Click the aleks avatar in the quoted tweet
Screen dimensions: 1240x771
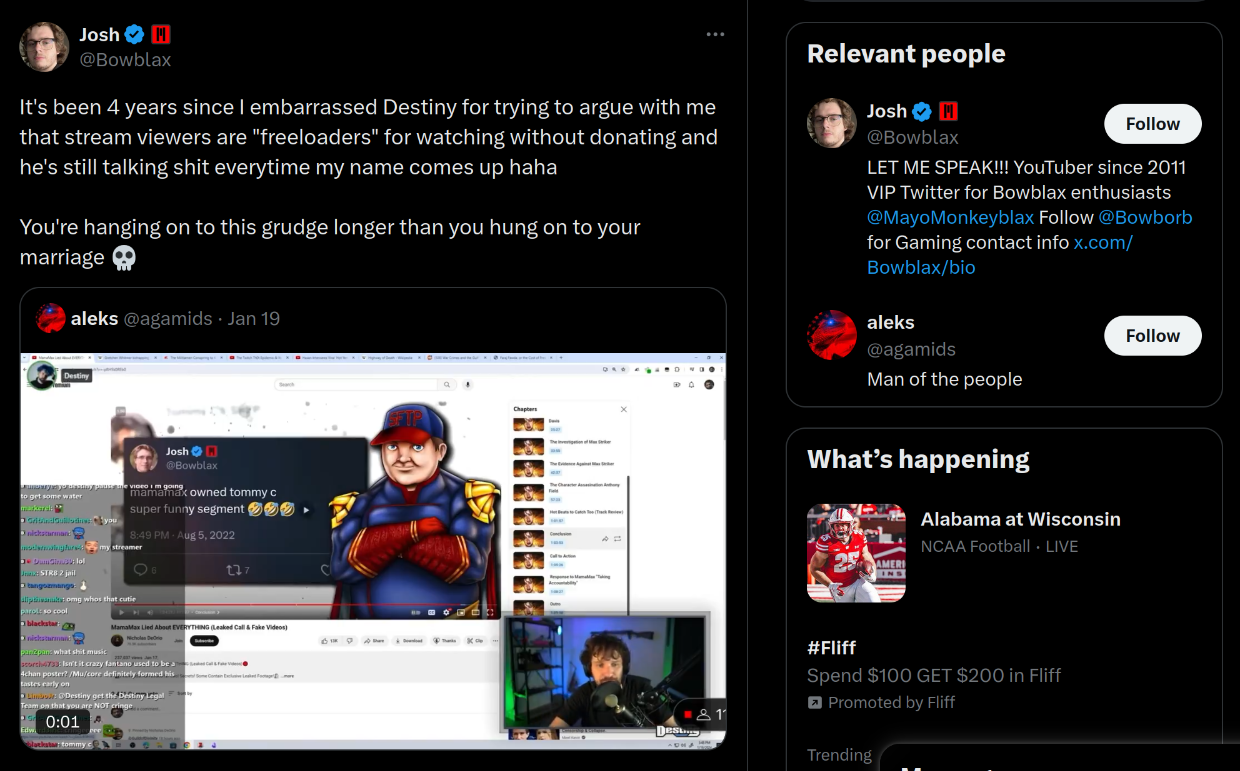[51, 319]
